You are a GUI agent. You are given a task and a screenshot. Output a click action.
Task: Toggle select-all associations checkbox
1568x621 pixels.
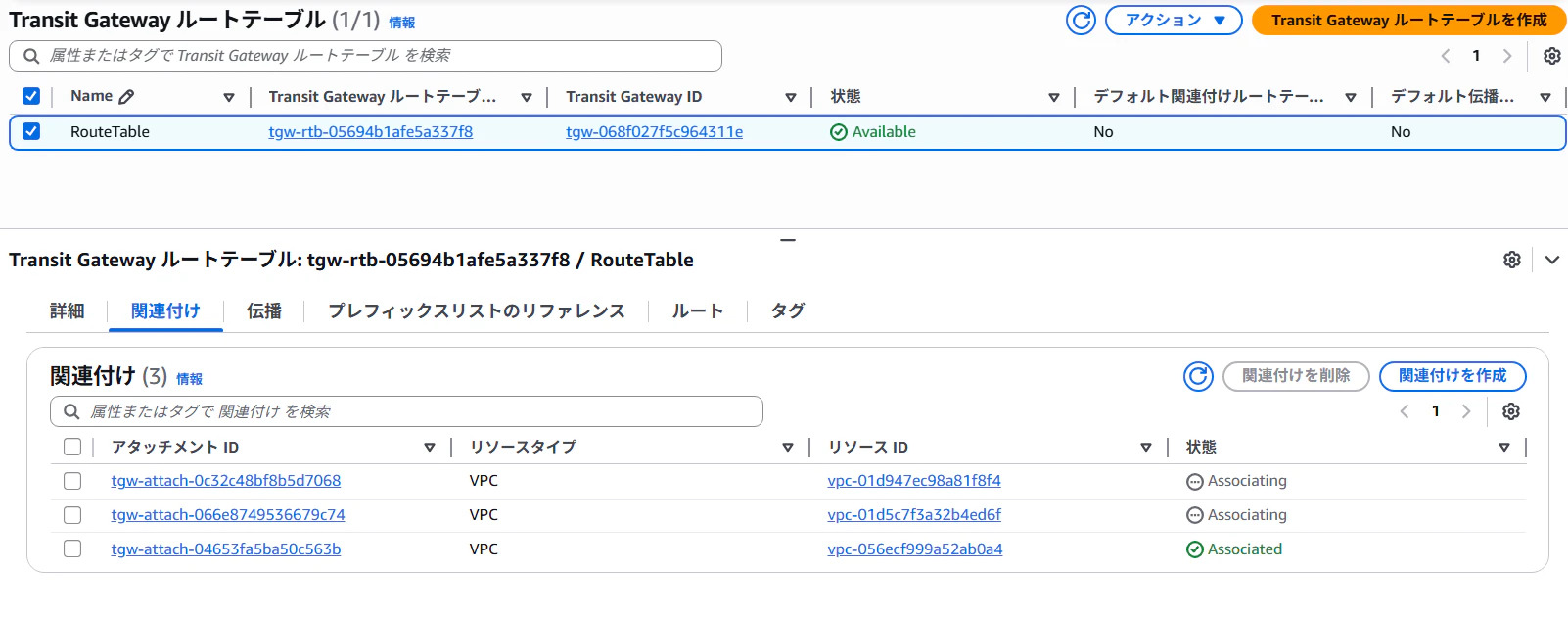72,447
